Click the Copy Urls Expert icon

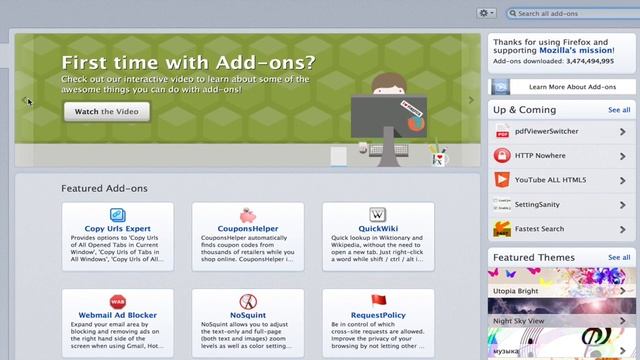point(118,215)
